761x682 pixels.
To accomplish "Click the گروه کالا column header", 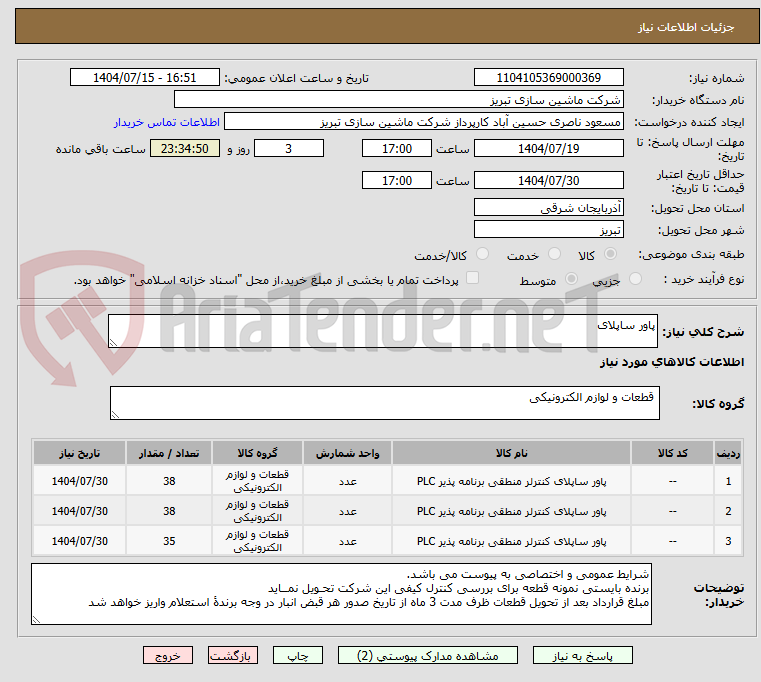I will point(257,453).
